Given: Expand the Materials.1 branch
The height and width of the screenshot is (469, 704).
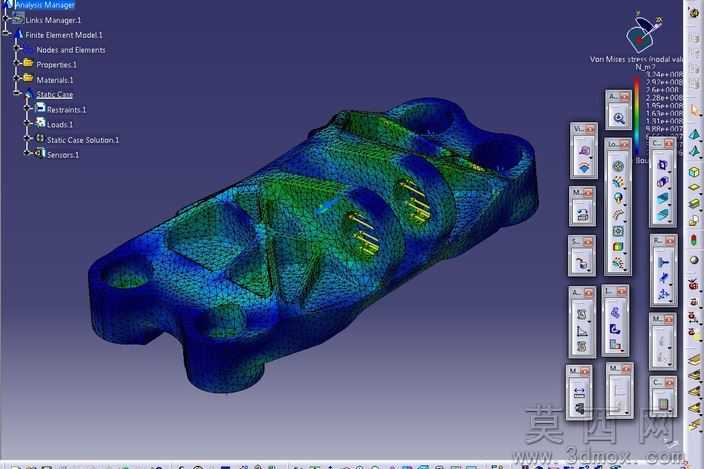Looking at the screenshot, I should click(x=17, y=78).
